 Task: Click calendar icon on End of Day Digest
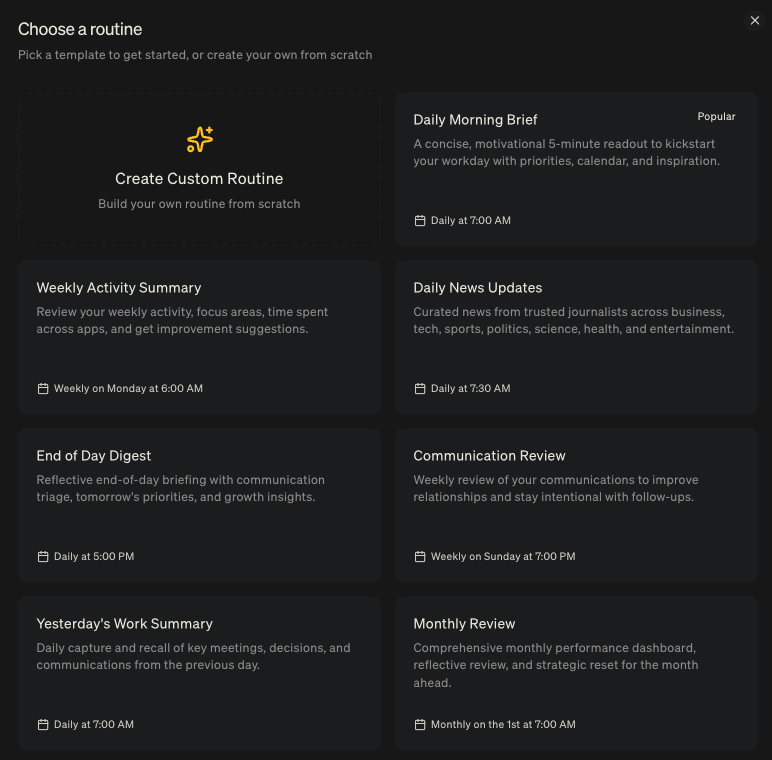pos(43,556)
